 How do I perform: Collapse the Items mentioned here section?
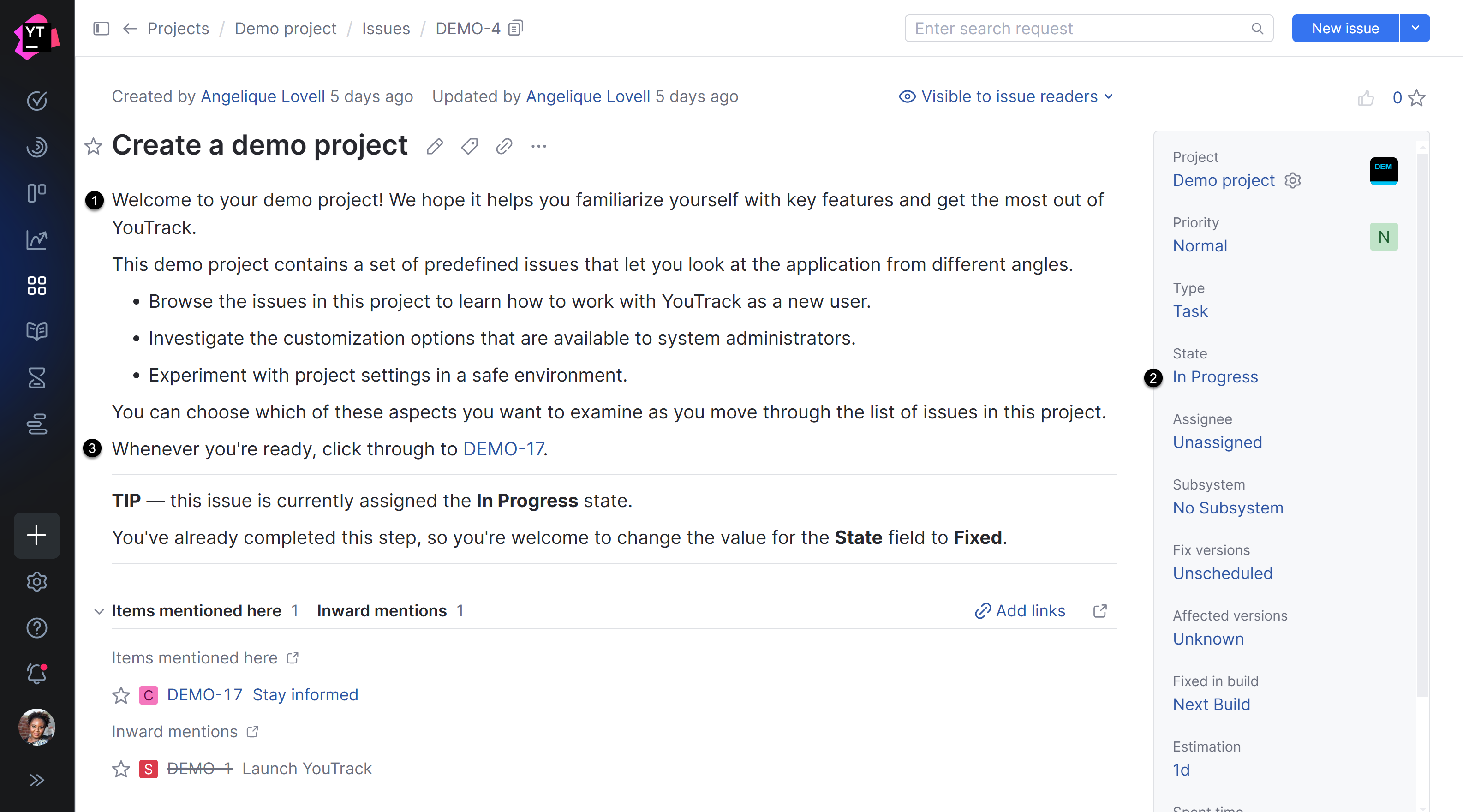(x=99, y=611)
